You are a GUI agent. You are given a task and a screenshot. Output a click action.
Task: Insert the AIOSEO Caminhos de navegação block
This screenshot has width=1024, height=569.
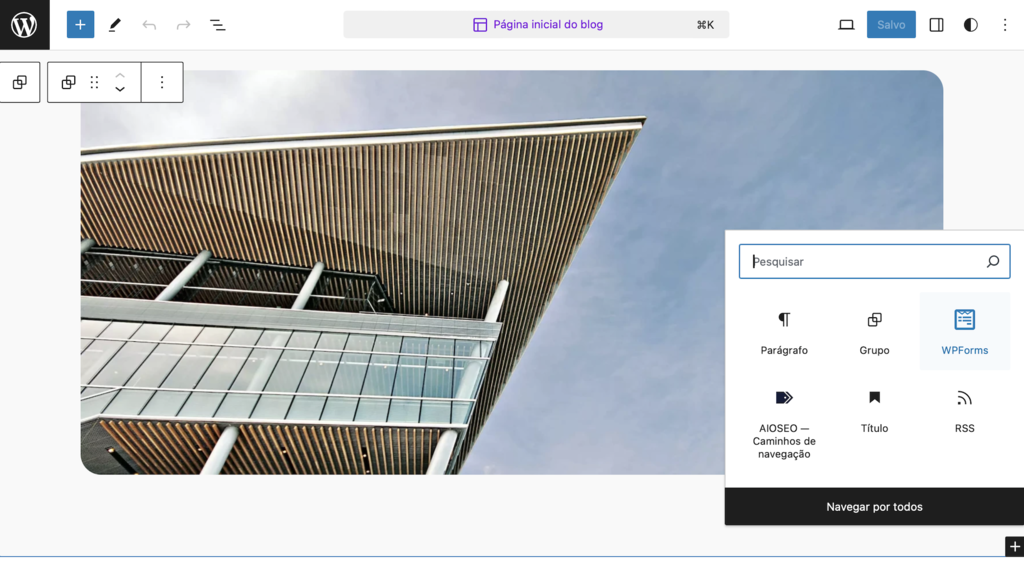pos(784,423)
